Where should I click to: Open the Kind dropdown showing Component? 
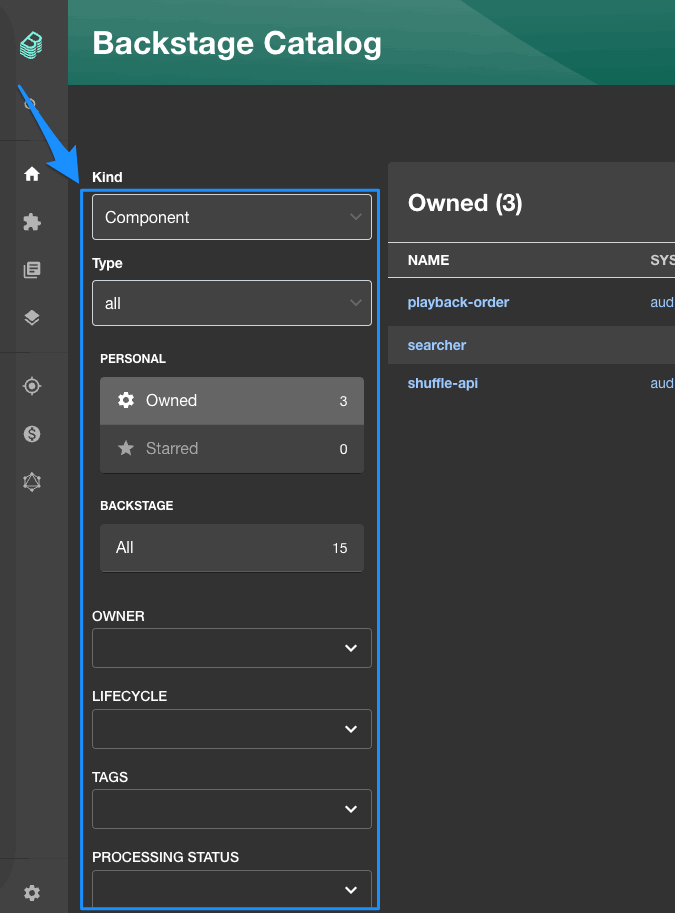pos(231,216)
